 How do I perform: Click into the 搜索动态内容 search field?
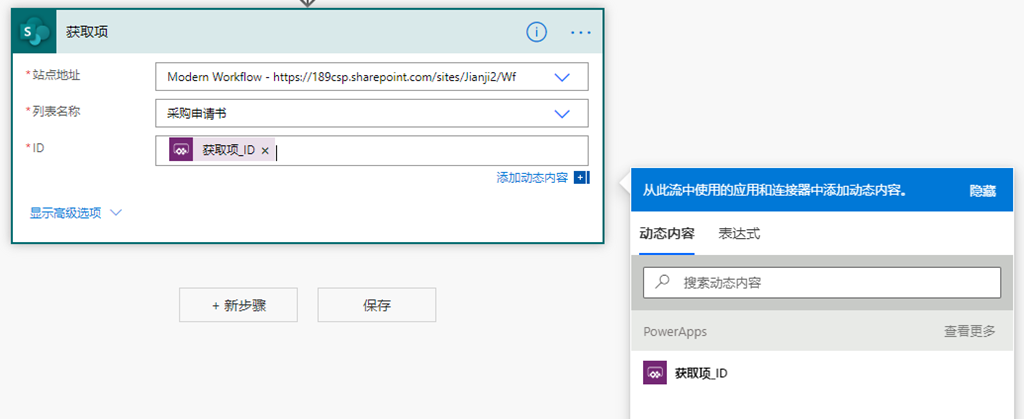coord(822,283)
